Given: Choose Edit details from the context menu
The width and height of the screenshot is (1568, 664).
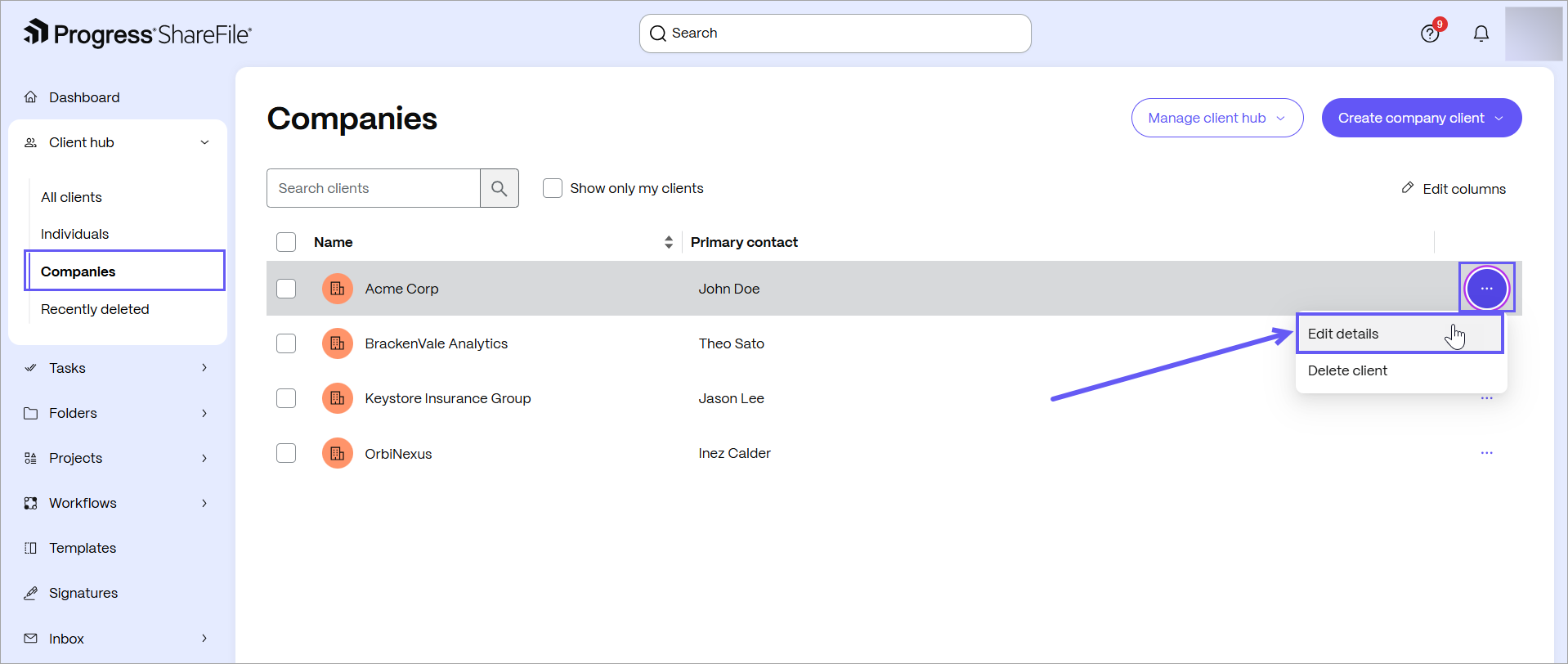Looking at the screenshot, I should click(1400, 334).
